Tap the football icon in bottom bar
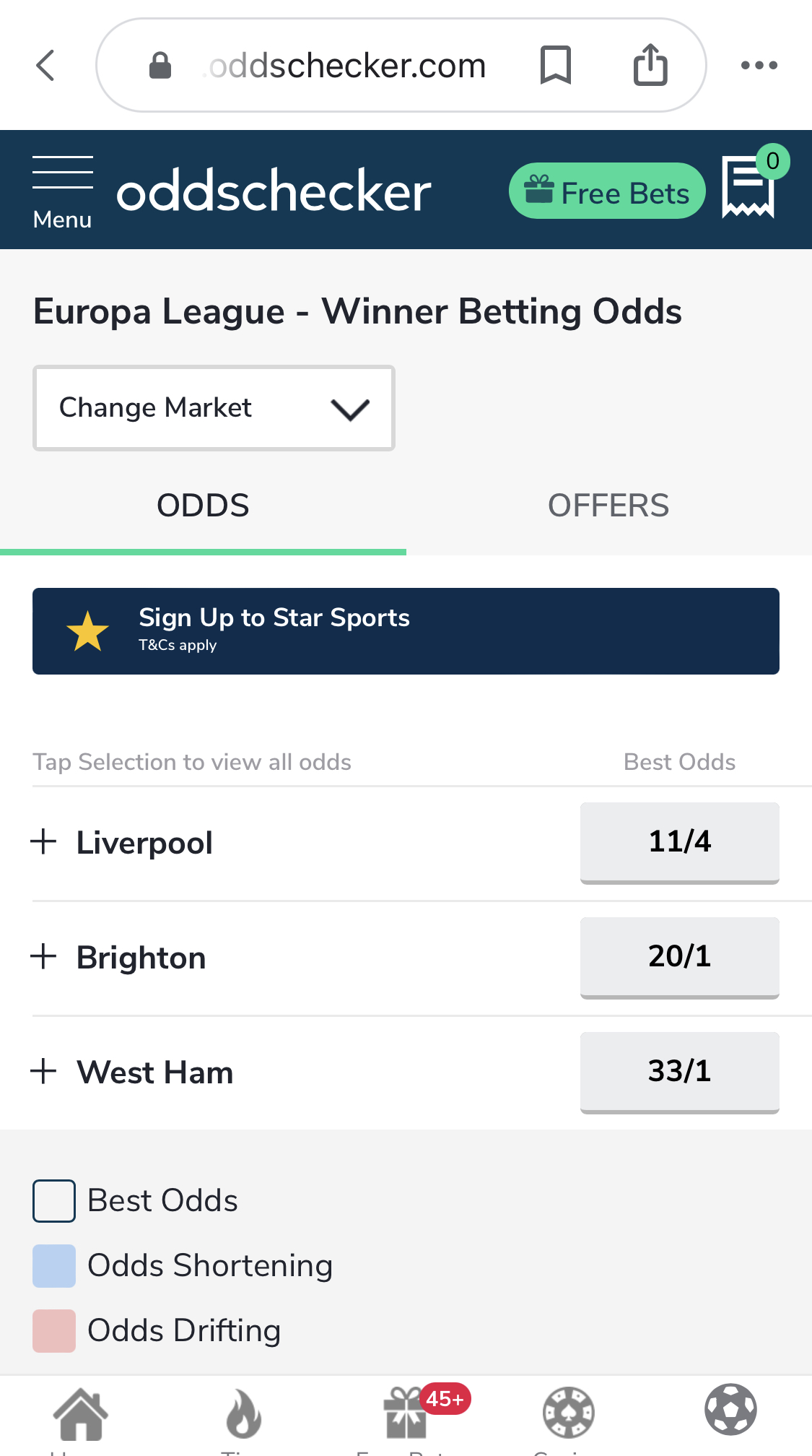Screen dimensions: 812x1456 pyautogui.click(x=730, y=1410)
